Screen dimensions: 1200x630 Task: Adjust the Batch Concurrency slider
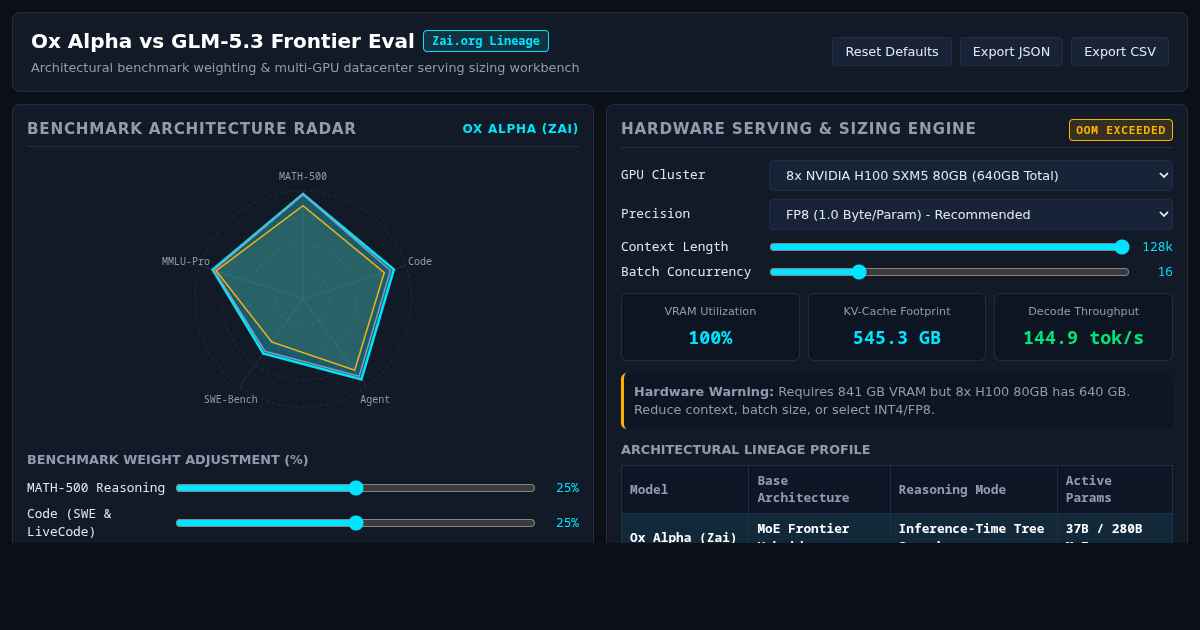[x=949, y=272]
